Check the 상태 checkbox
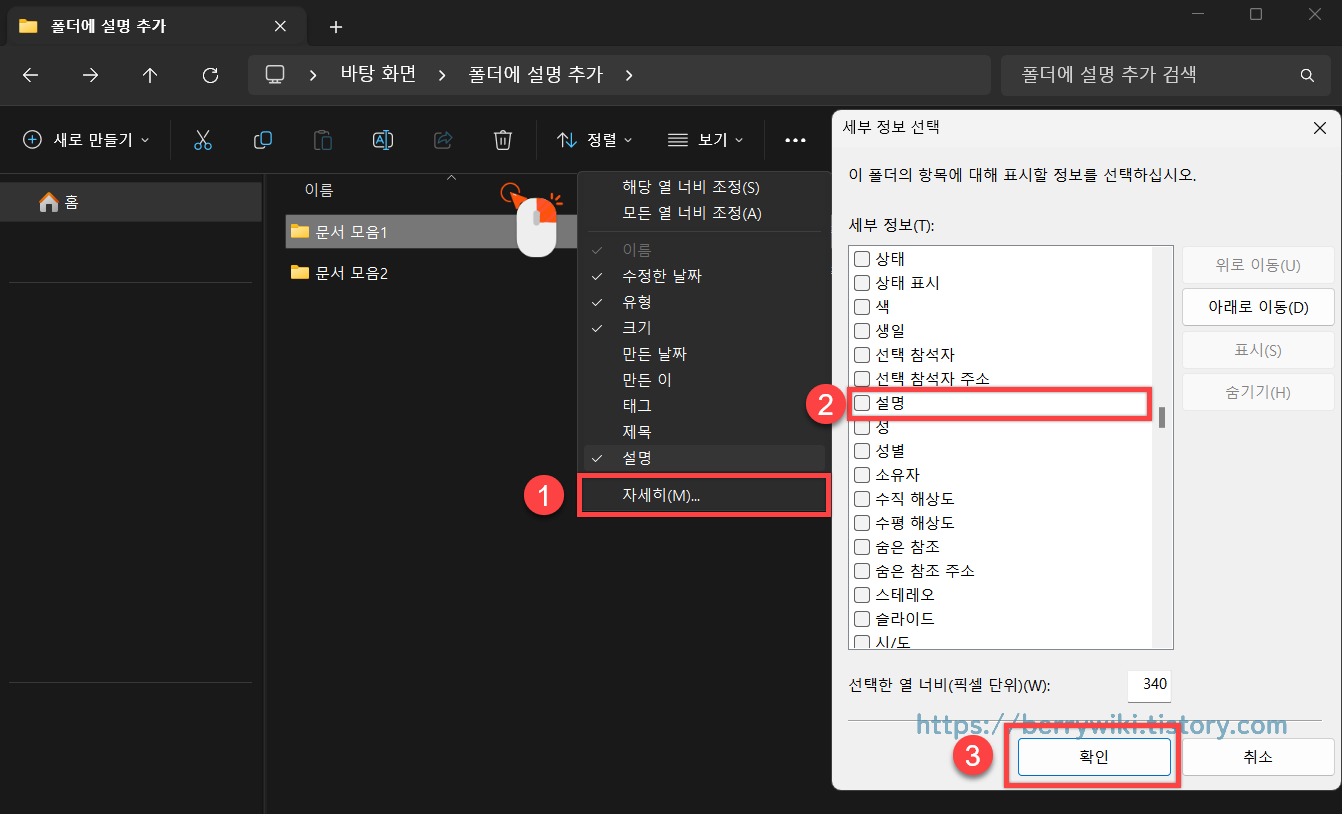1342x814 pixels. (862, 258)
